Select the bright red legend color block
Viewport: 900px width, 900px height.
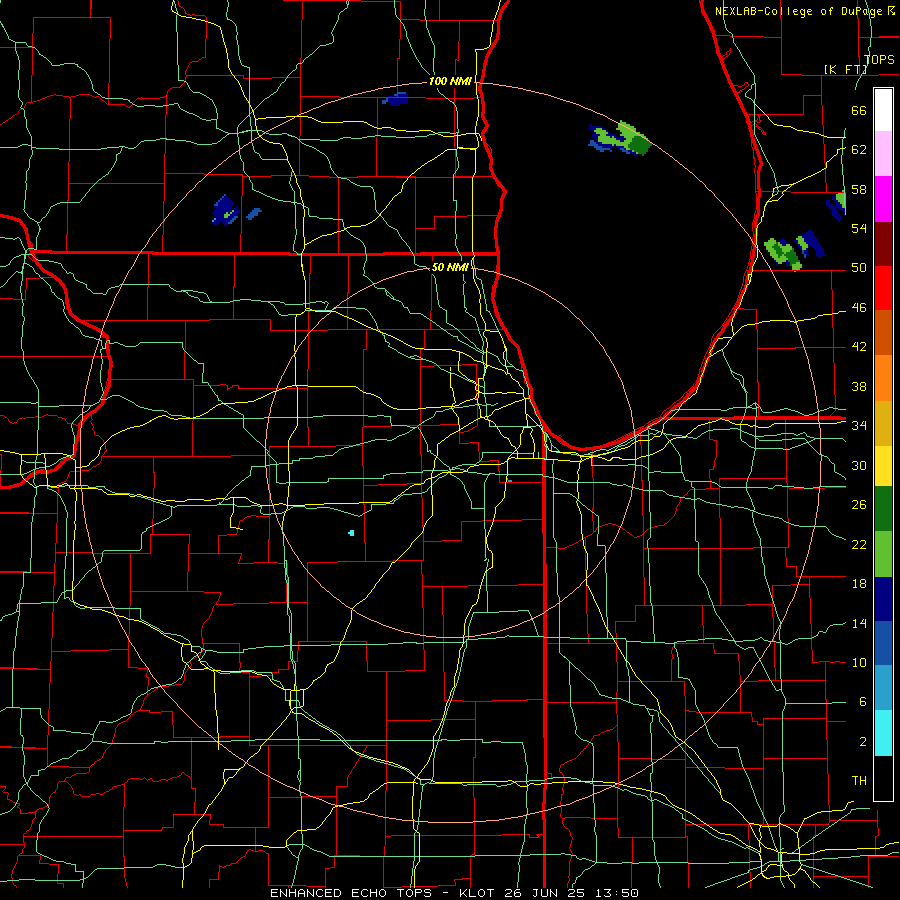pyautogui.click(x=883, y=288)
